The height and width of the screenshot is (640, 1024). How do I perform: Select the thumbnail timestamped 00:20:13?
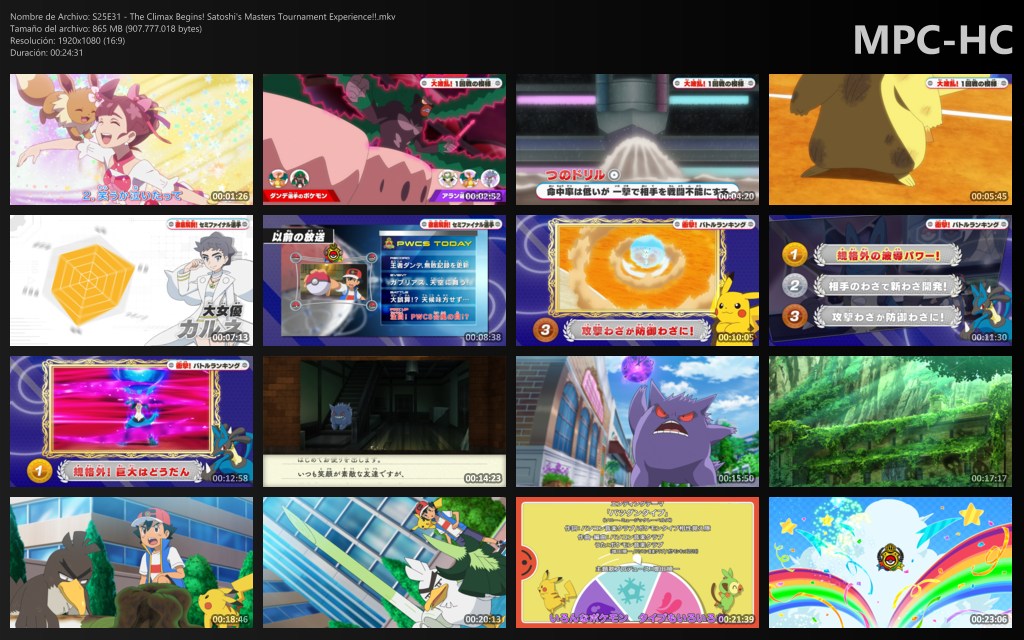pyautogui.click(x=384, y=562)
